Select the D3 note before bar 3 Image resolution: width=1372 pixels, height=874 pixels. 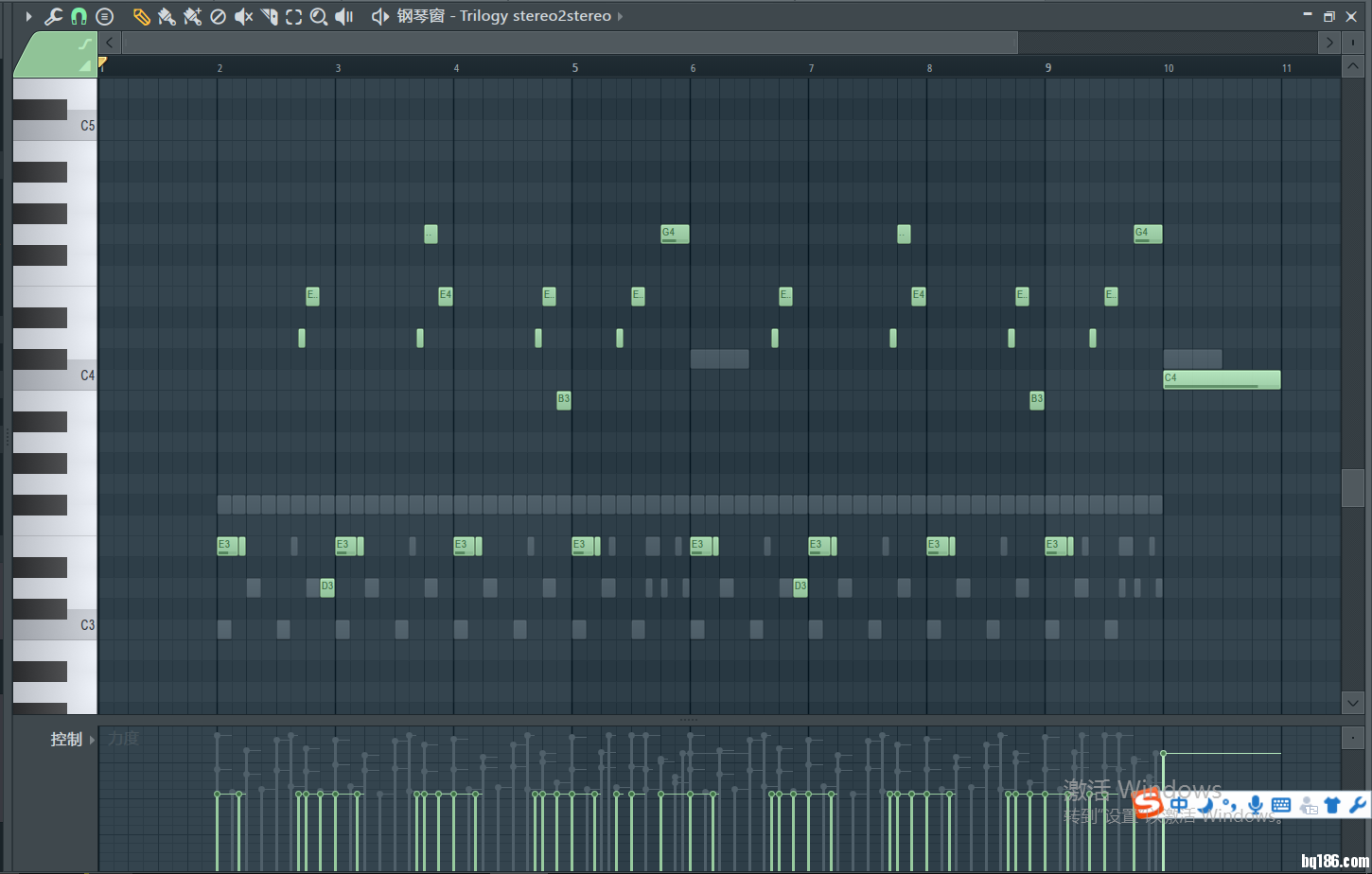pyautogui.click(x=327, y=587)
